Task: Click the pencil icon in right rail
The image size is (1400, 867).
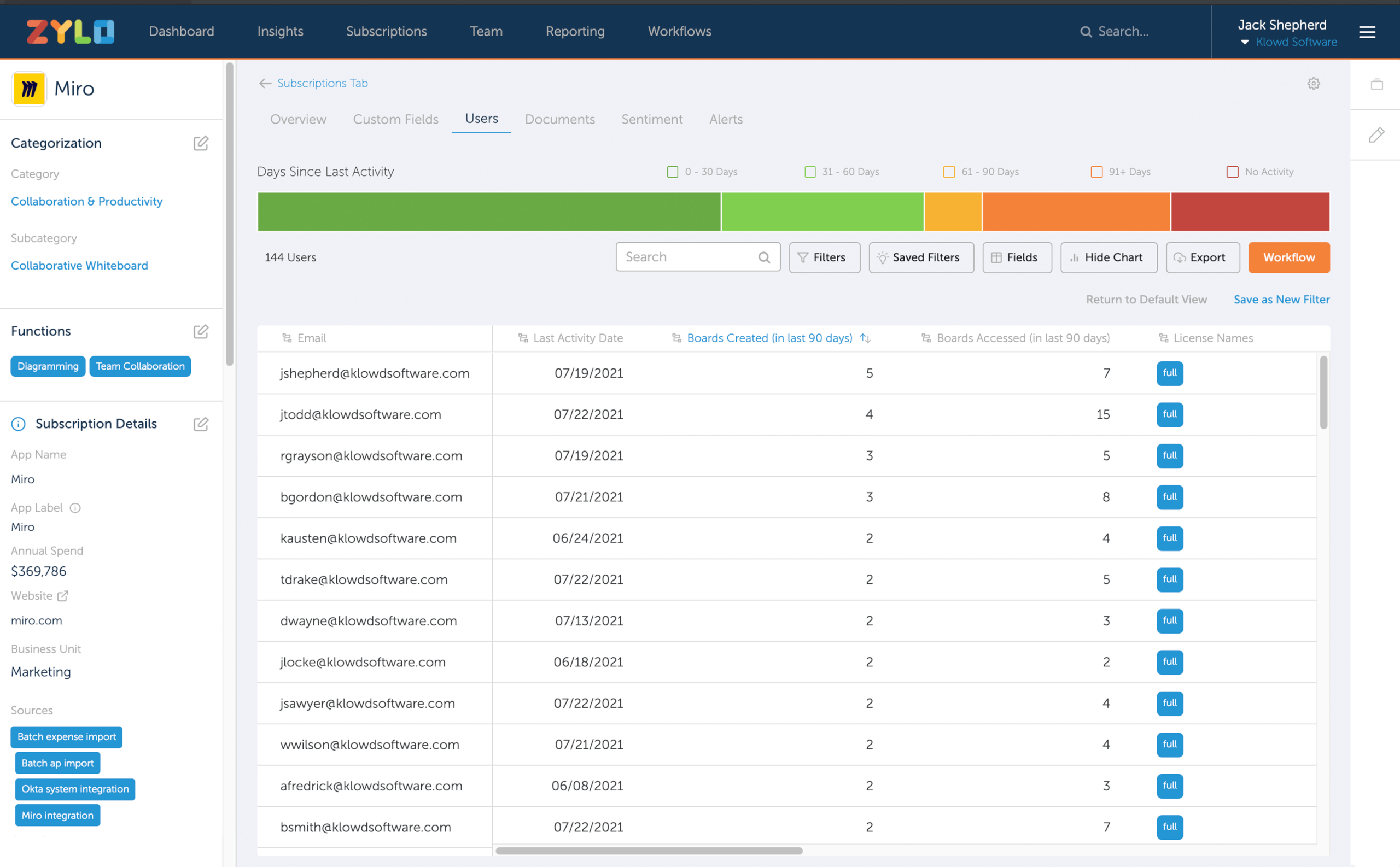Action: (x=1376, y=135)
